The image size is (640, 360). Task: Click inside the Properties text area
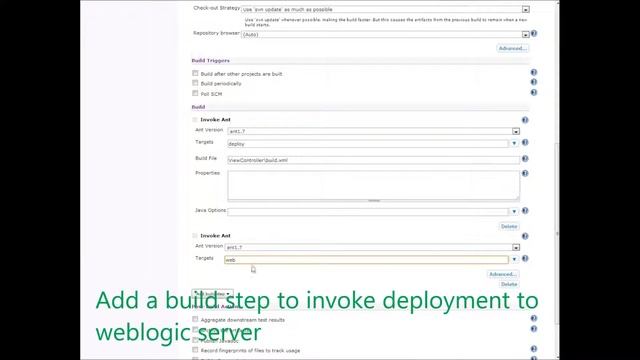[x=373, y=185]
